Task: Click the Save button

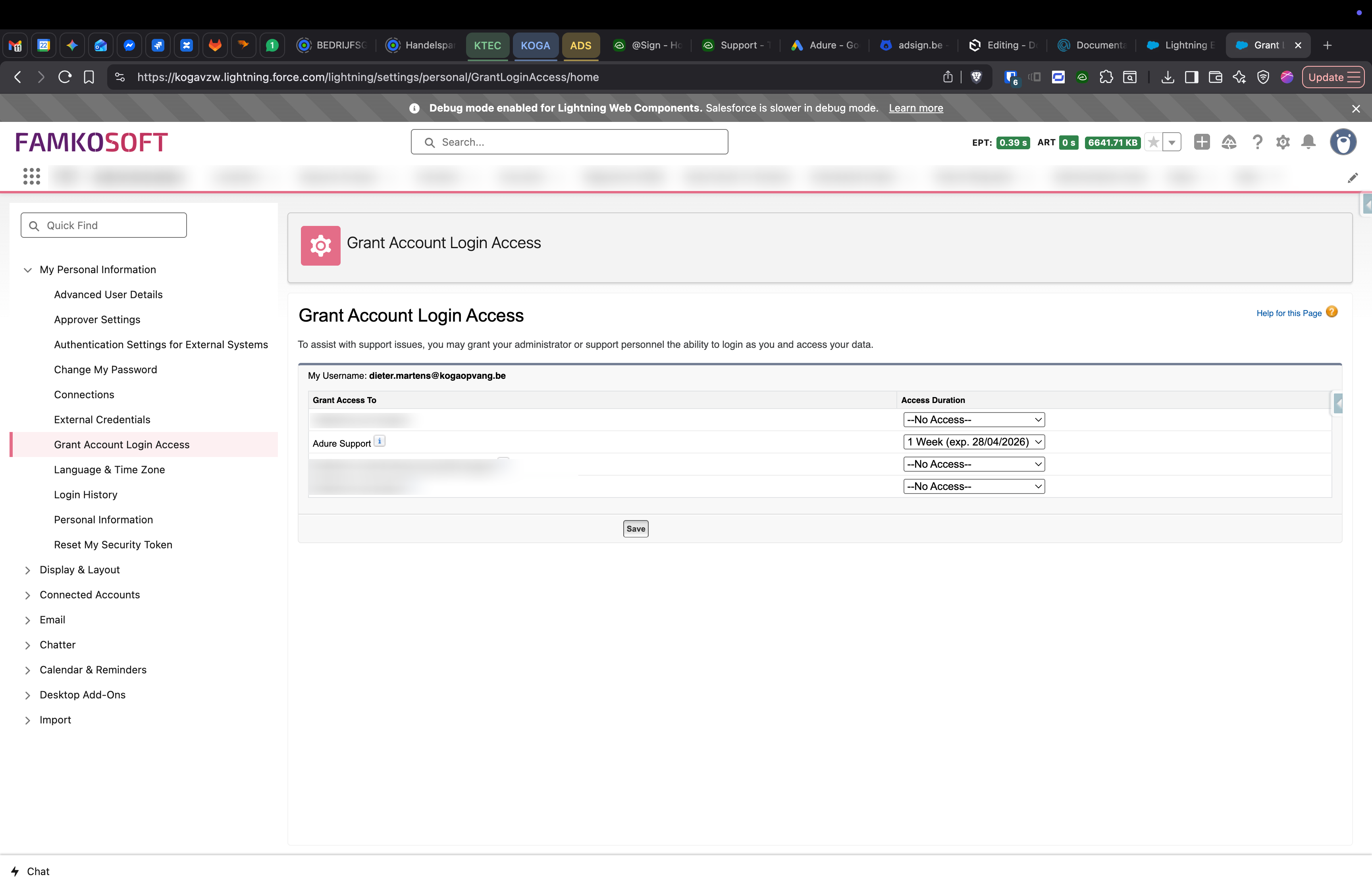Action: pyautogui.click(x=636, y=529)
